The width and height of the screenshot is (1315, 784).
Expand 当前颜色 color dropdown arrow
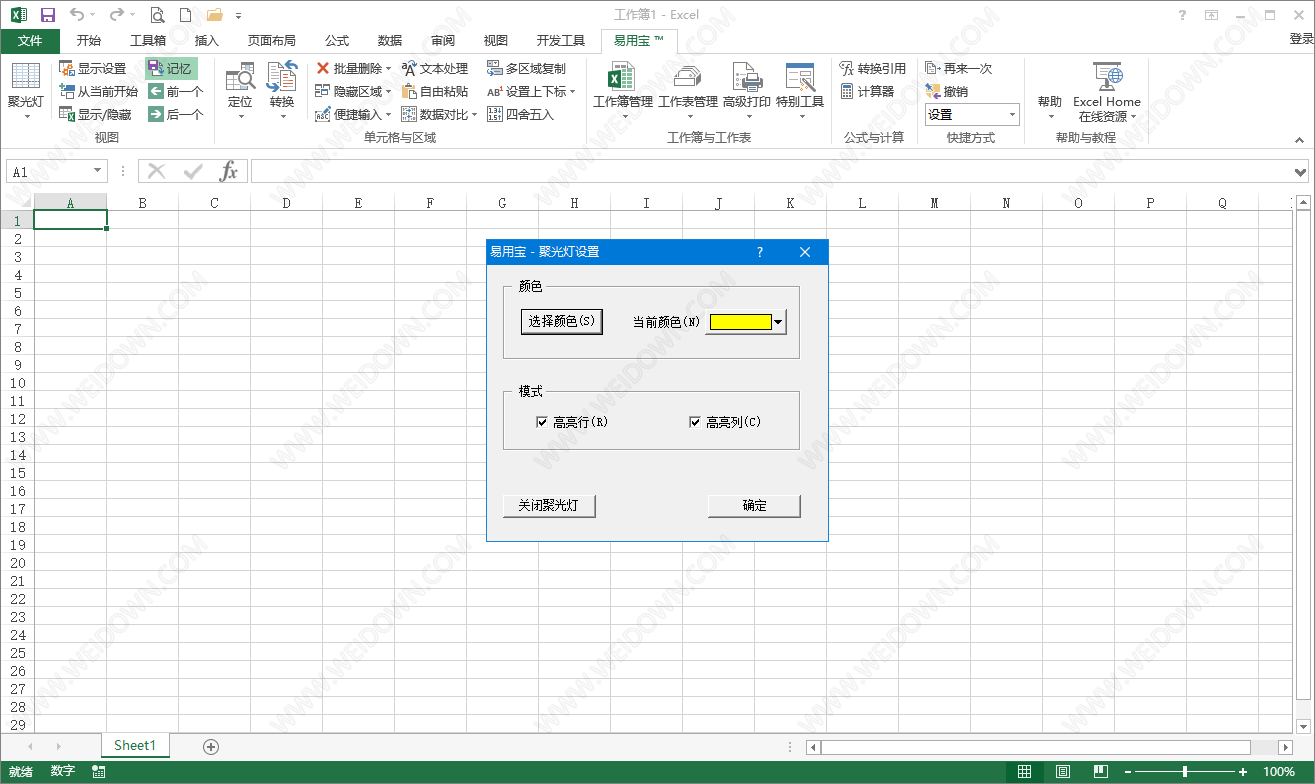pyautogui.click(x=778, y=322)
